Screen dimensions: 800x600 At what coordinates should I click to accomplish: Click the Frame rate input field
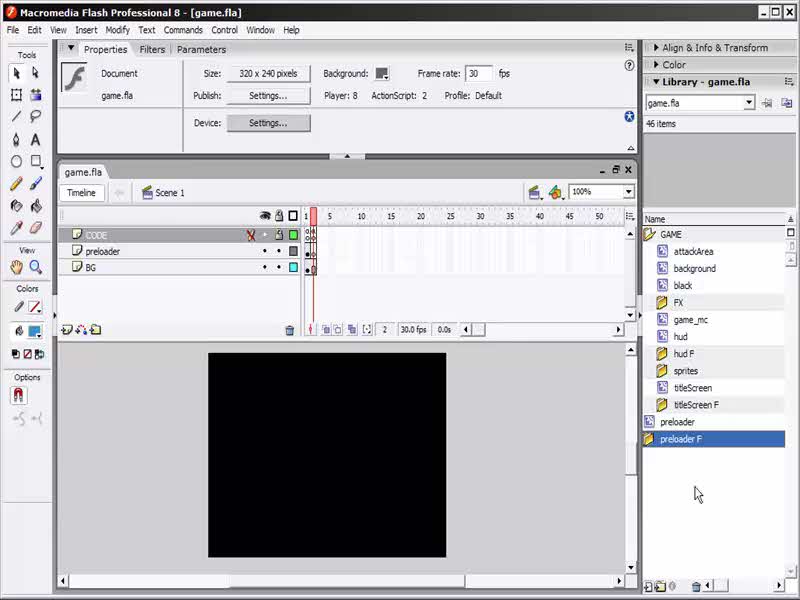(x=479, y=74)
